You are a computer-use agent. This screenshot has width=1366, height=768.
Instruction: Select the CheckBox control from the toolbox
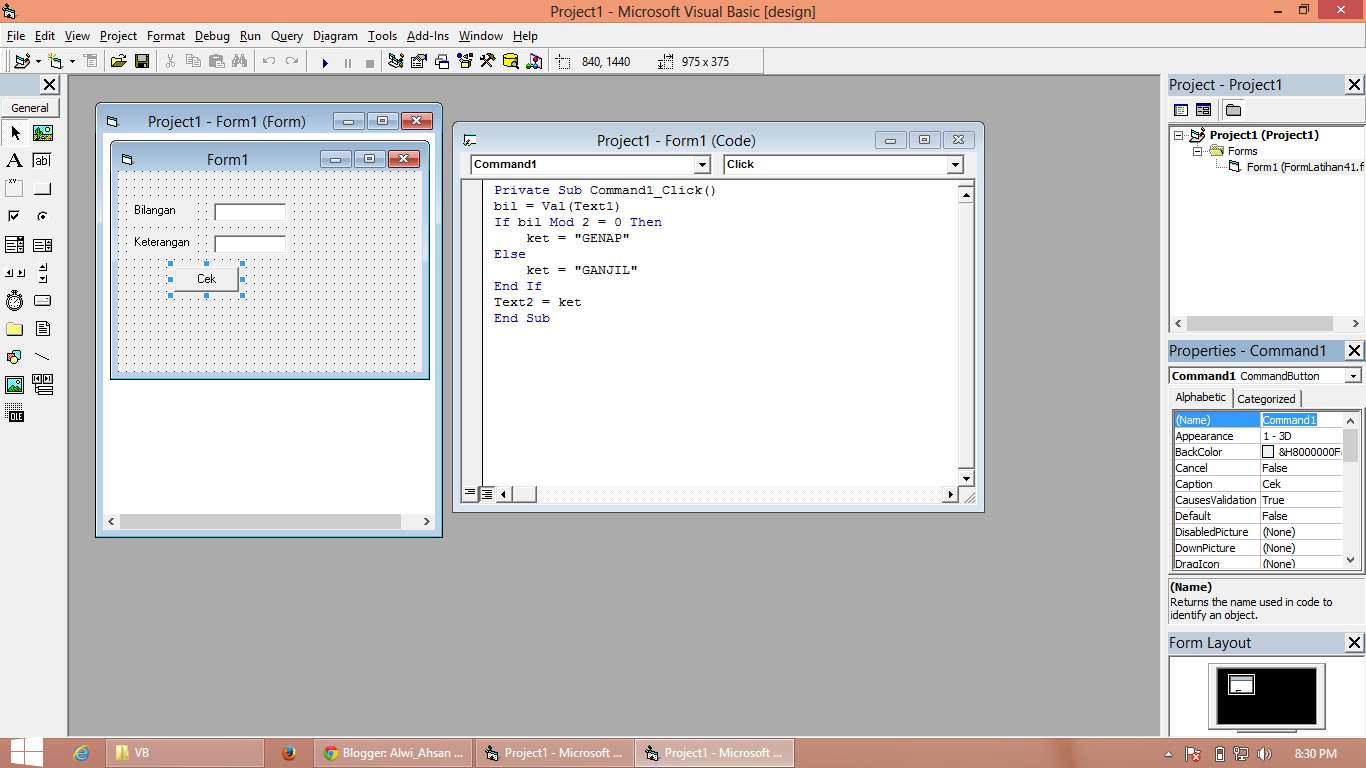pos(14,216)
